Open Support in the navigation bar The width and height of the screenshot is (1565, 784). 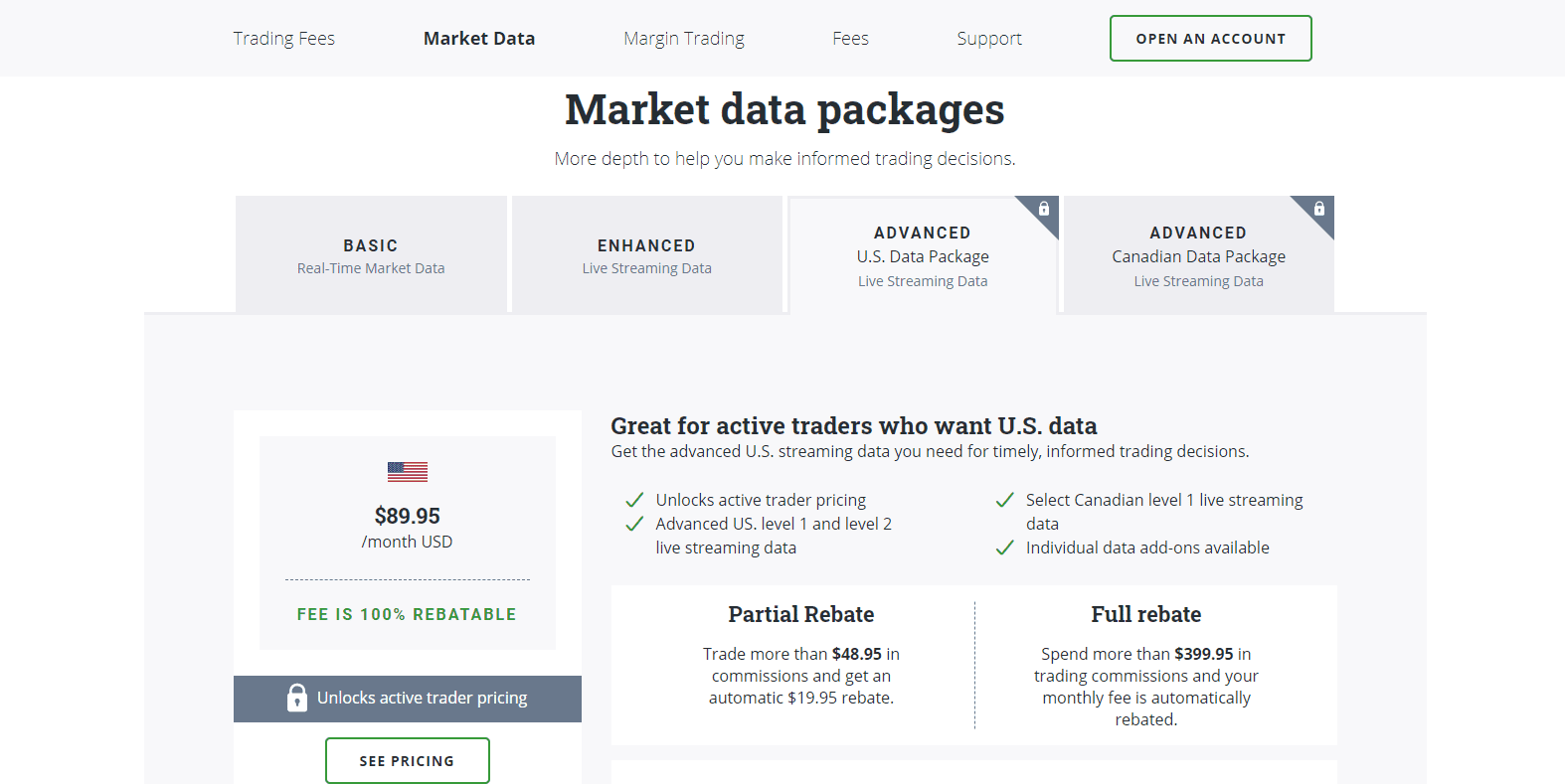click(989, 39)
